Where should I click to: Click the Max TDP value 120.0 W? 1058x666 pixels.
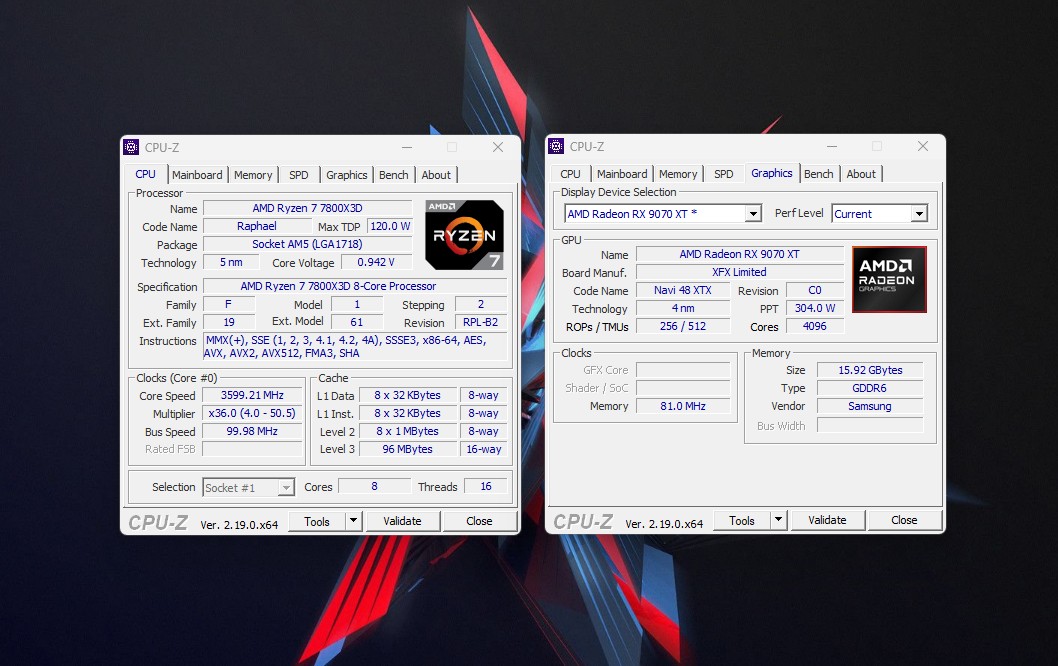390,227
